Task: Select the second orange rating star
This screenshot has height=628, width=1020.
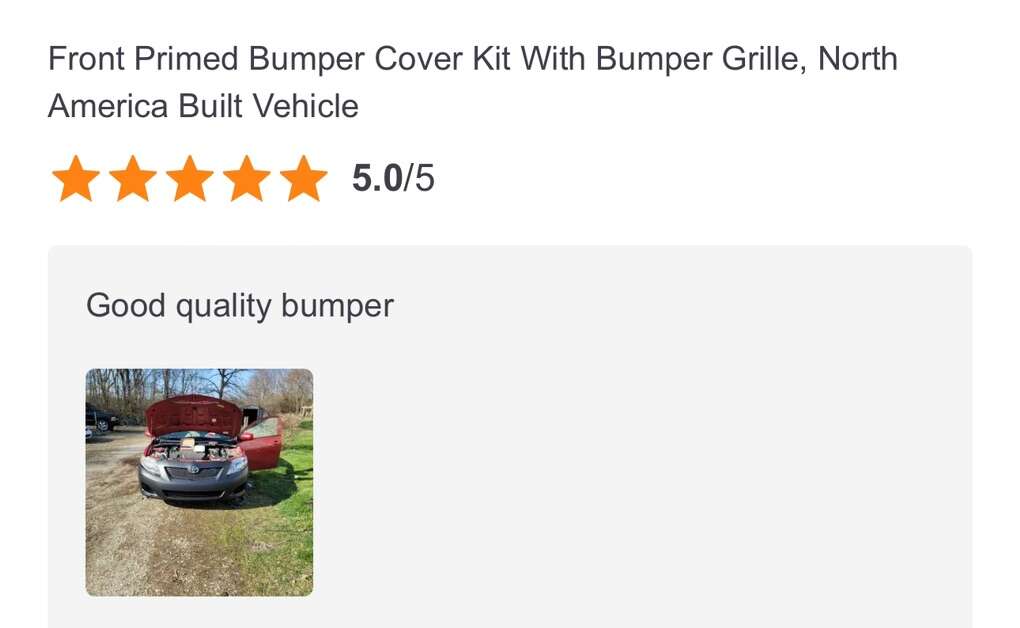Action: point(133,179)
